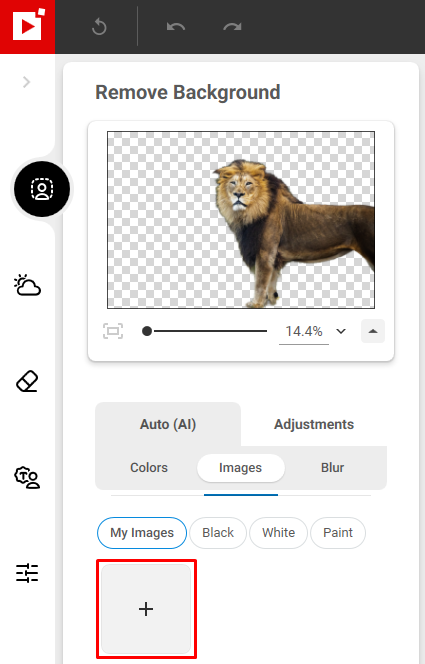Open the Adjustments sliders sidebar icon
The image size is (425, 664).
[28, 573]
